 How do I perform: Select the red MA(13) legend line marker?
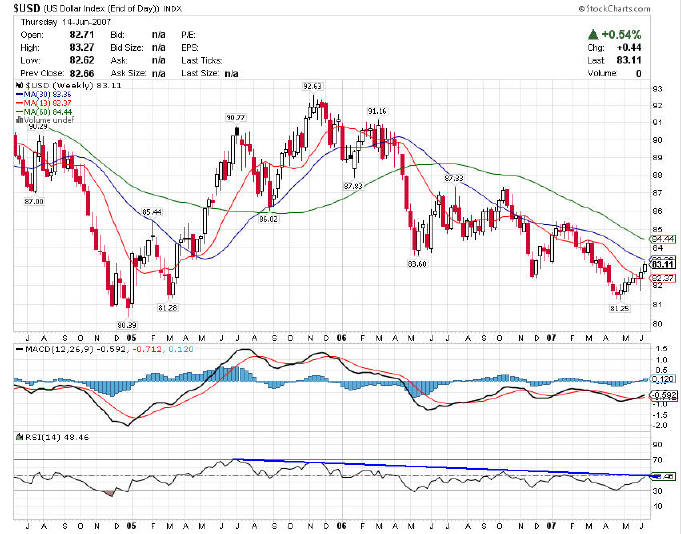click(x=20, y=103)
